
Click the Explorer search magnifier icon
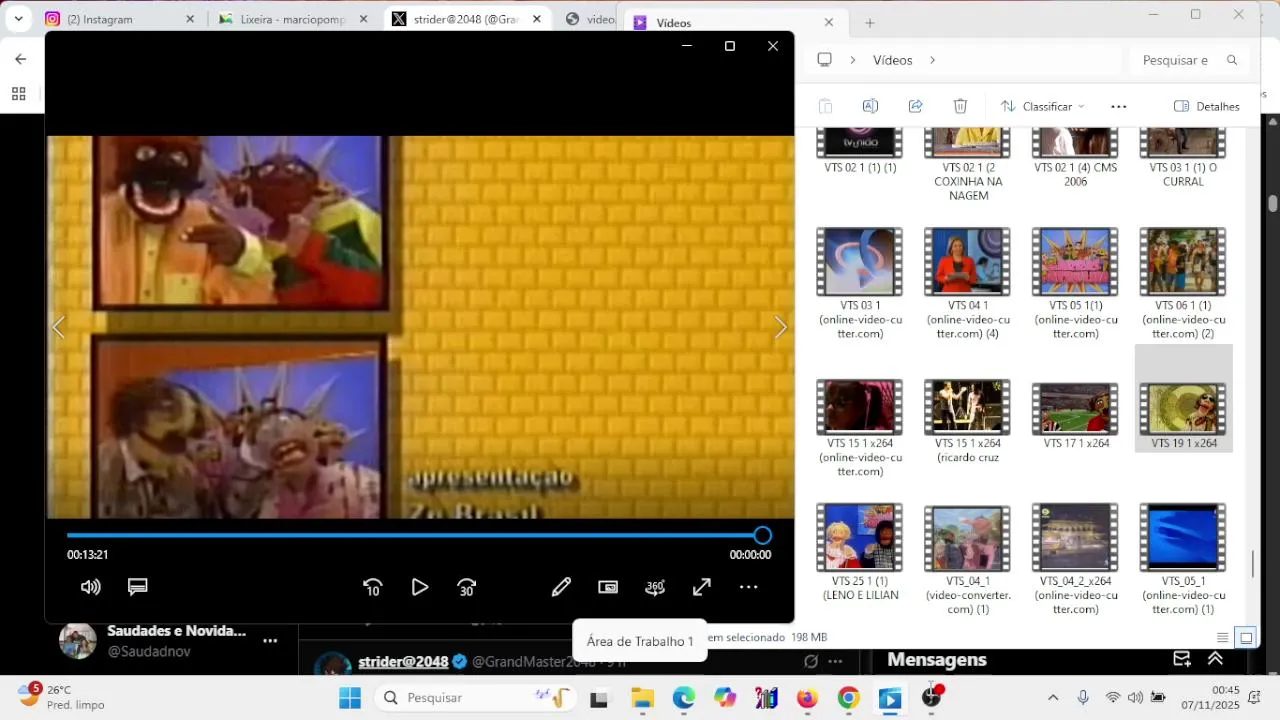pos(1232,60)
